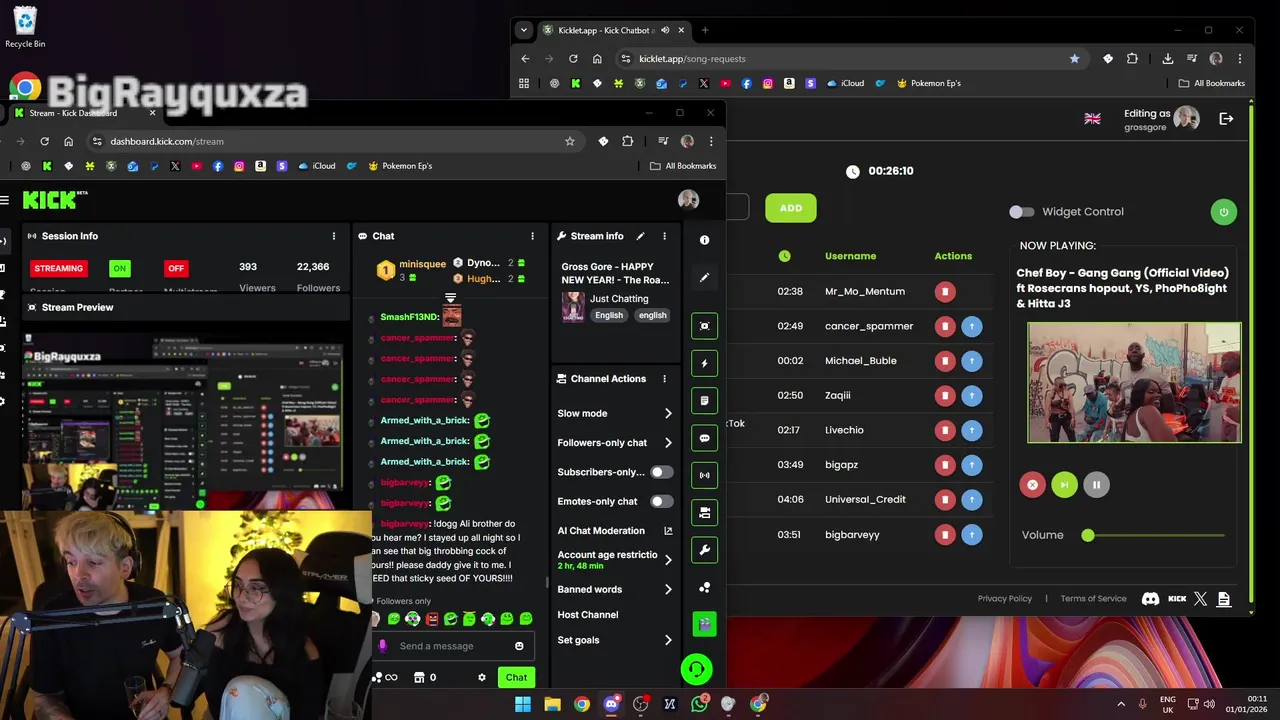Open AI Chat Moderation link

point(614,531)
